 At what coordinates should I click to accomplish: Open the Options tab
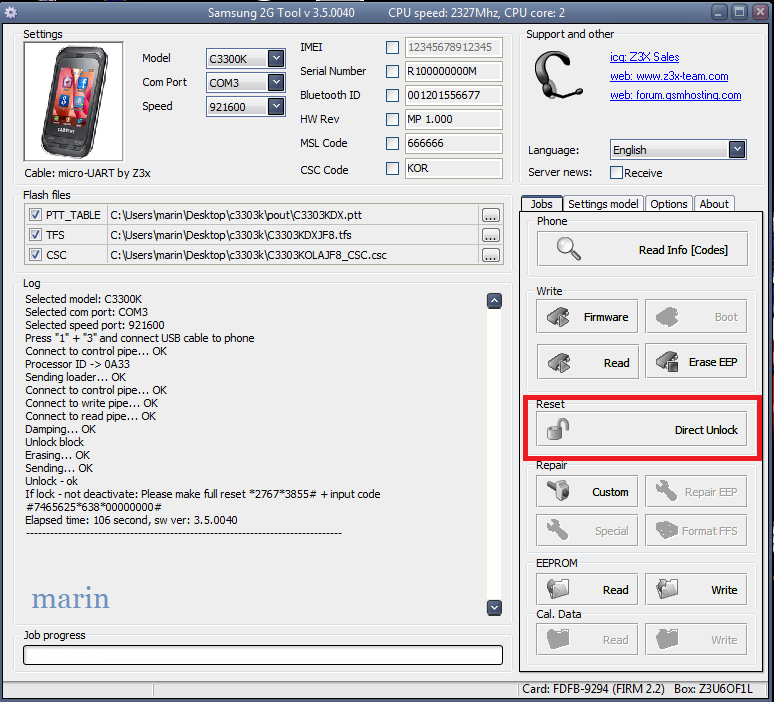(x=668, y=204)
